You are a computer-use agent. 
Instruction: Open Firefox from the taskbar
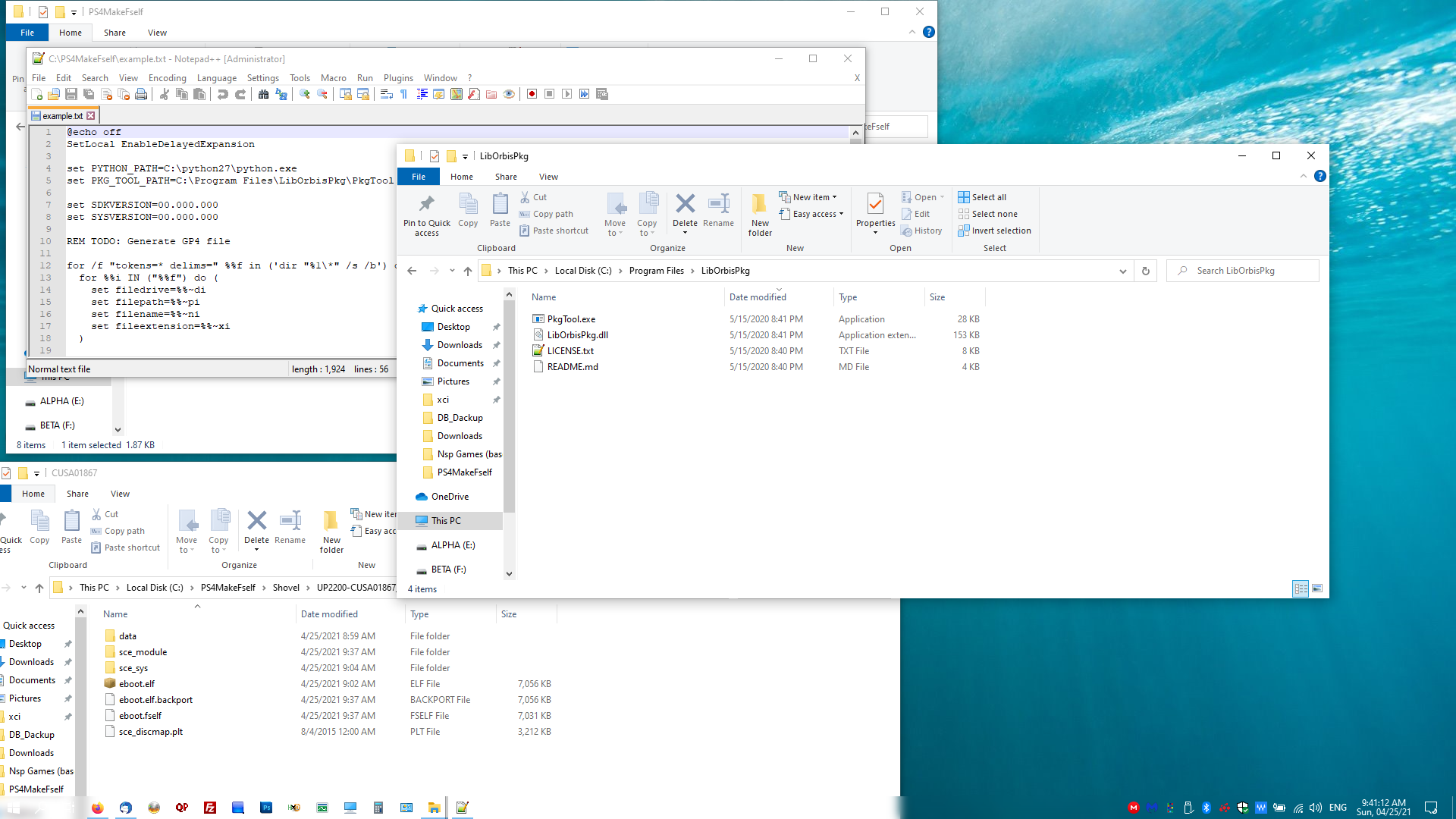pos(97,808)
